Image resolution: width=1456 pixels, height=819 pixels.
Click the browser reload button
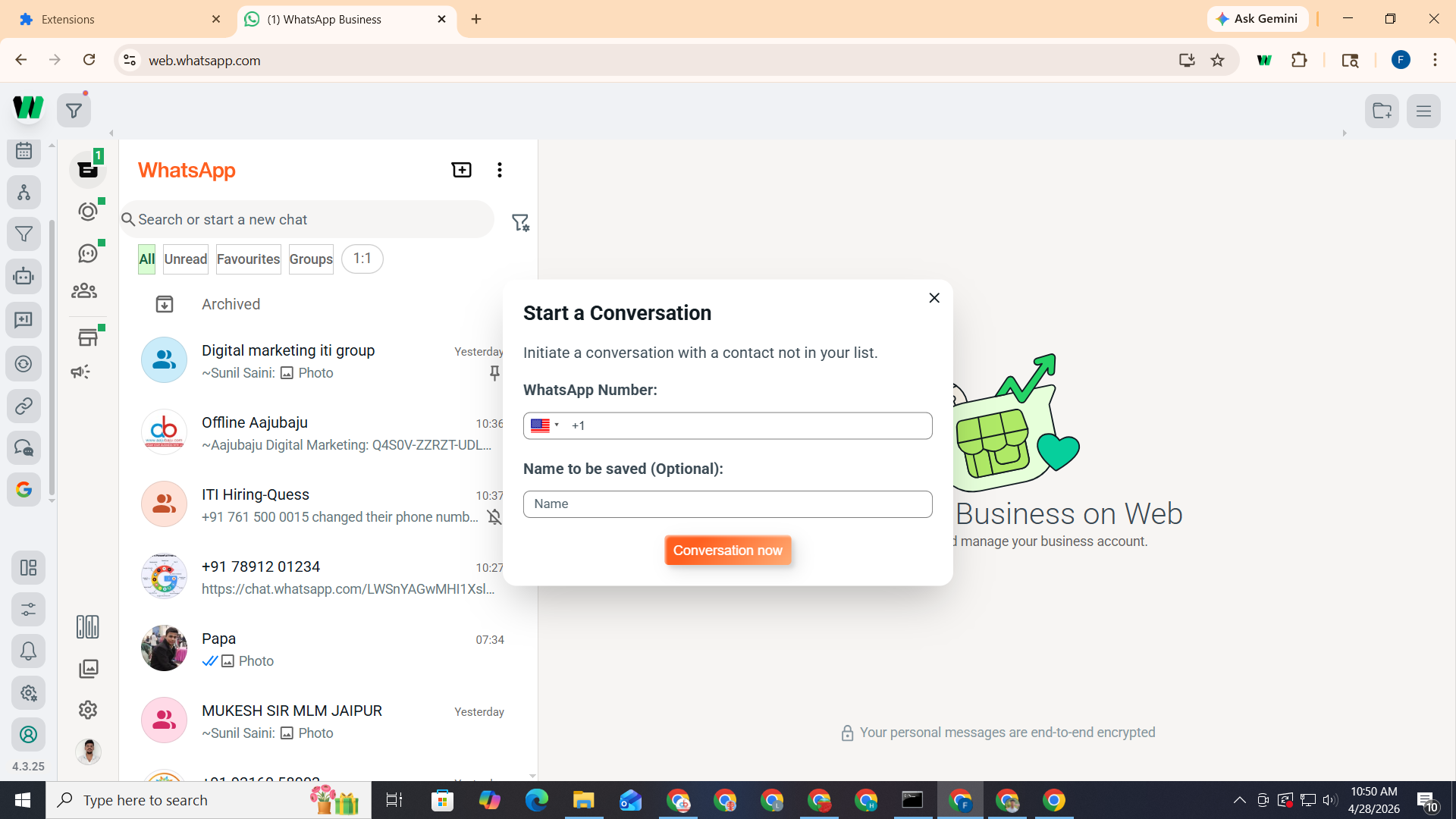[89, 60]
